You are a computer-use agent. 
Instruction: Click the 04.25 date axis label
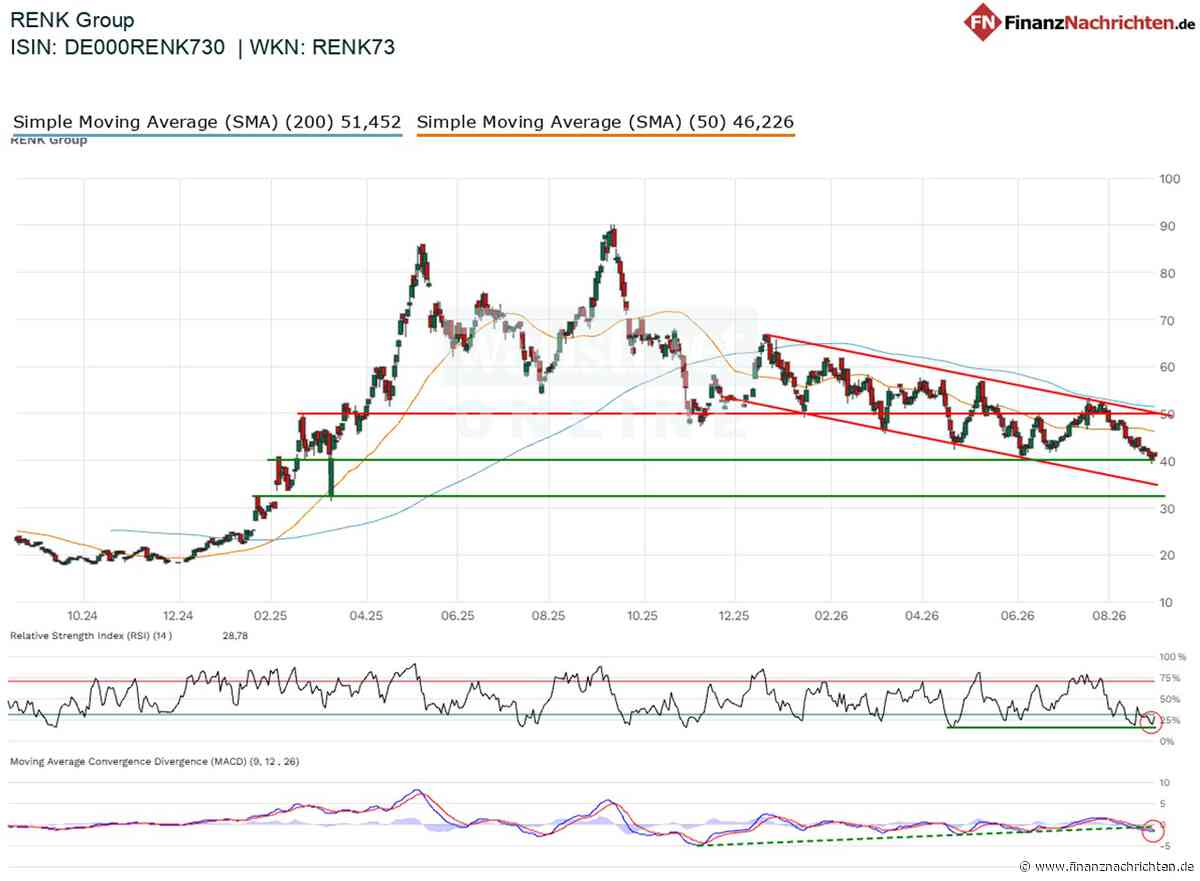click(x=366, y=617)
